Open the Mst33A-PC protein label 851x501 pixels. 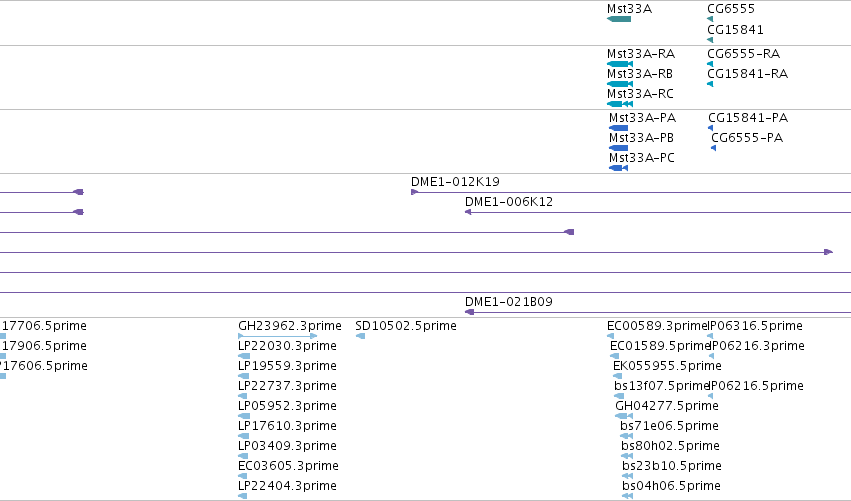tap(642, 158)
